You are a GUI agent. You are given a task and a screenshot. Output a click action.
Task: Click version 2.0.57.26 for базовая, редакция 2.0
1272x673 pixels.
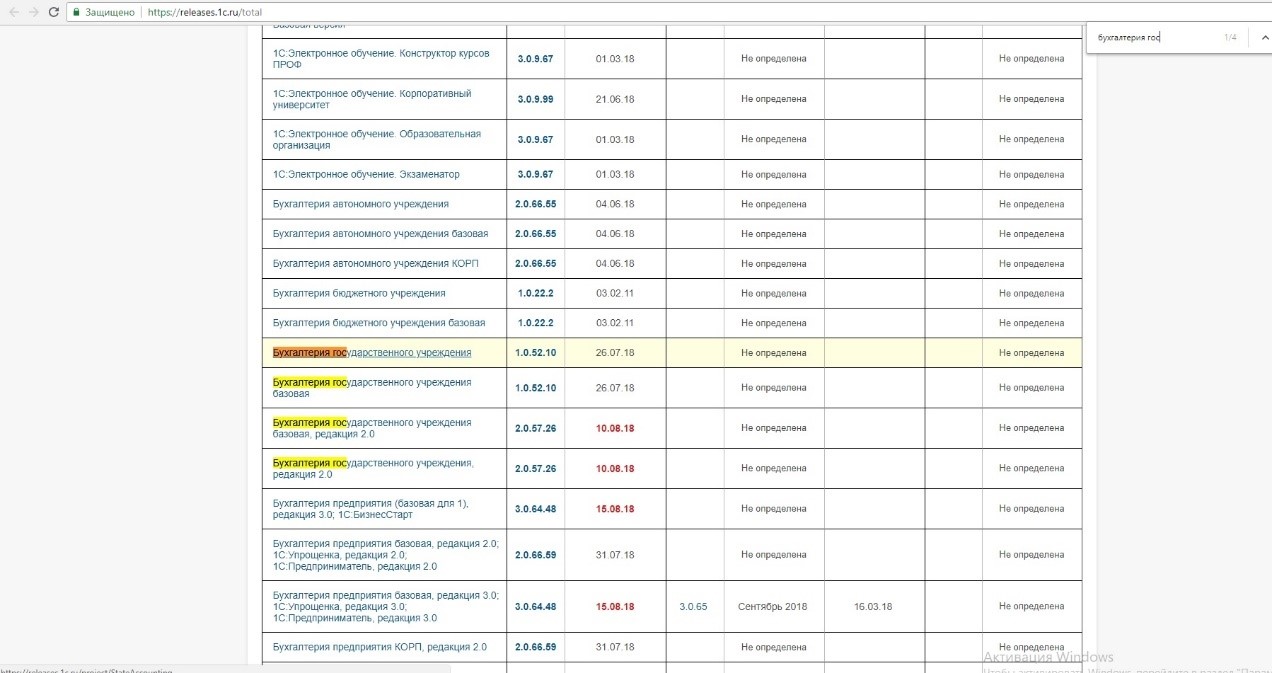pos(535,428)
